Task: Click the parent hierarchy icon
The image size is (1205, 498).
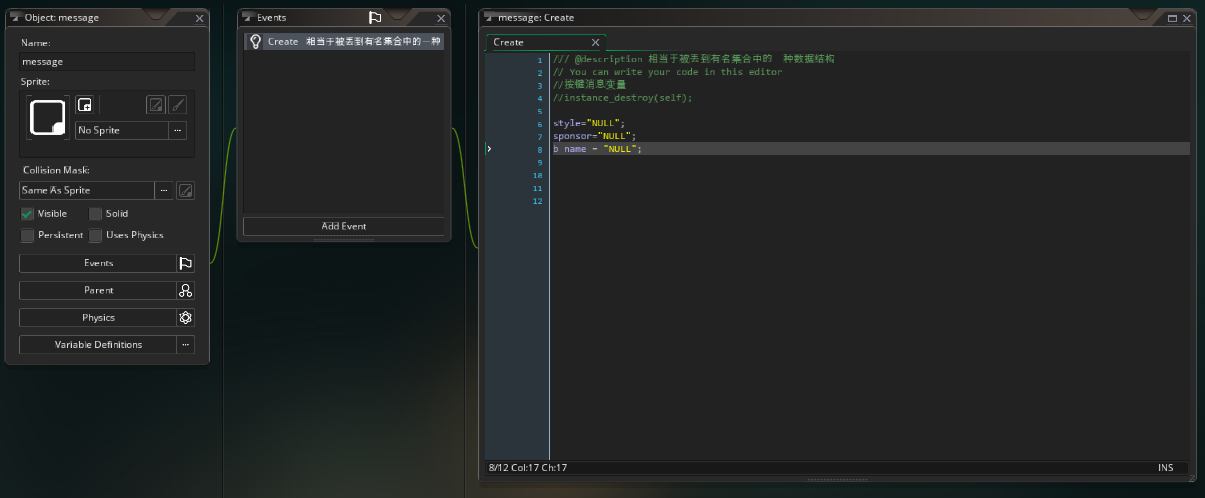Action: tap(185, 290)
